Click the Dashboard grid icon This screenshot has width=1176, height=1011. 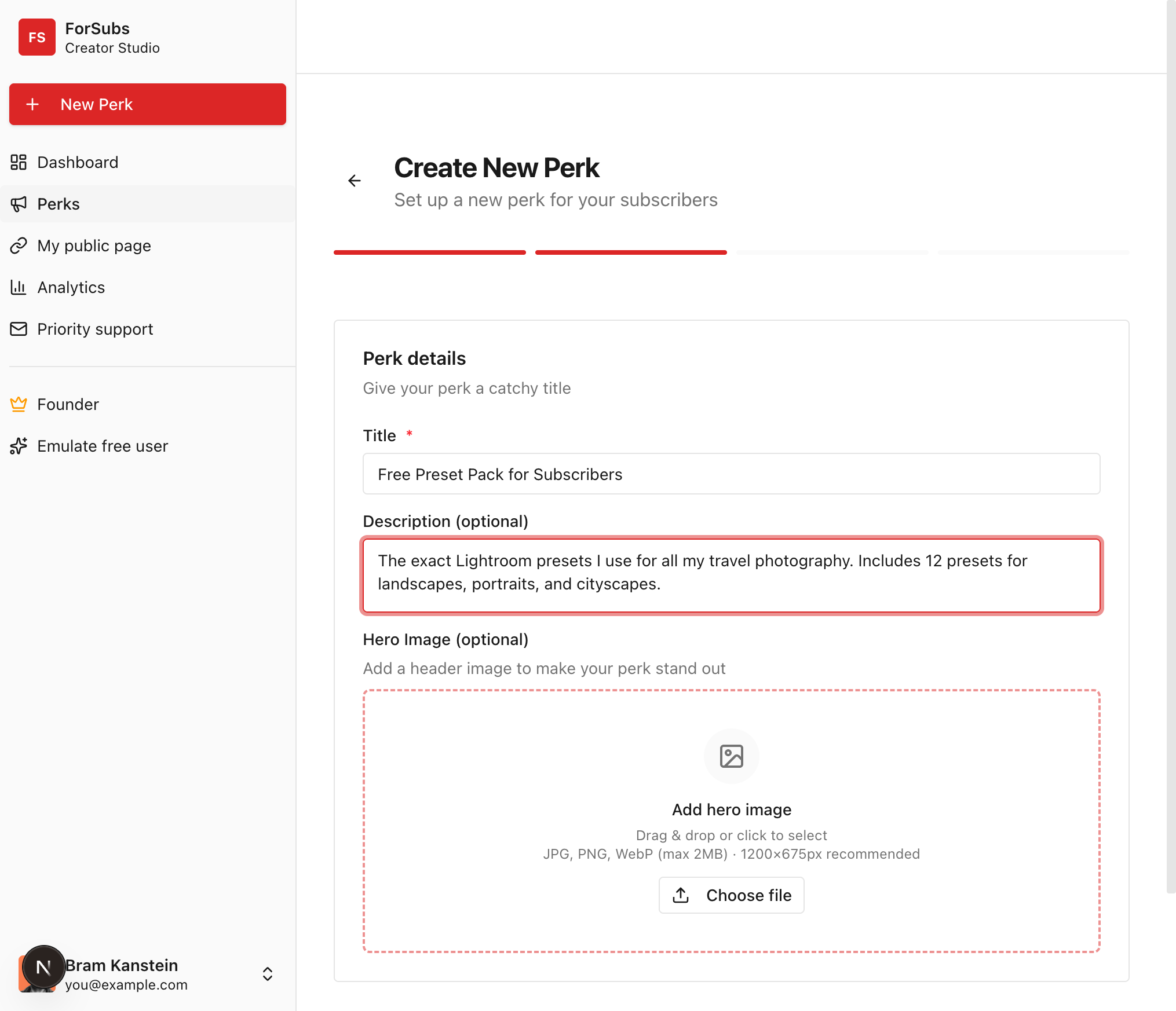pos(19,162)
